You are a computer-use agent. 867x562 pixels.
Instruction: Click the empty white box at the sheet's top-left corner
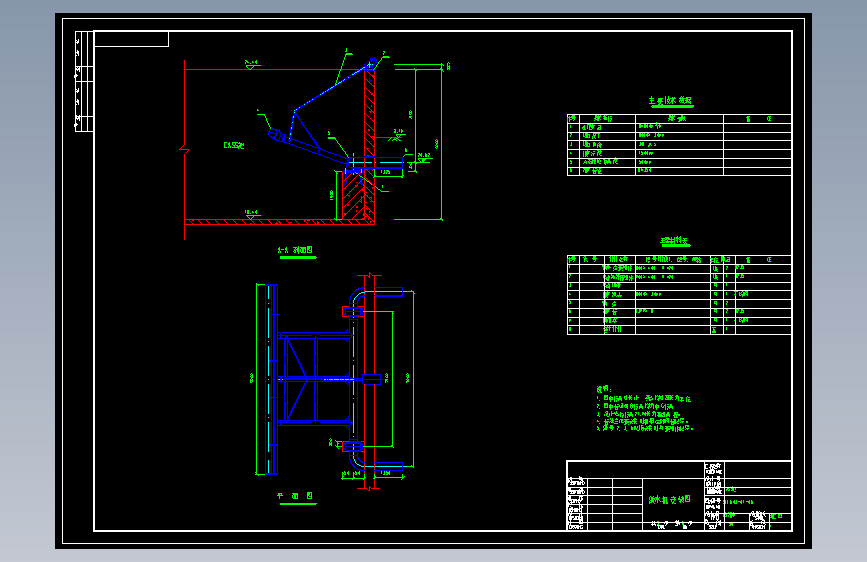coord(132,39)
